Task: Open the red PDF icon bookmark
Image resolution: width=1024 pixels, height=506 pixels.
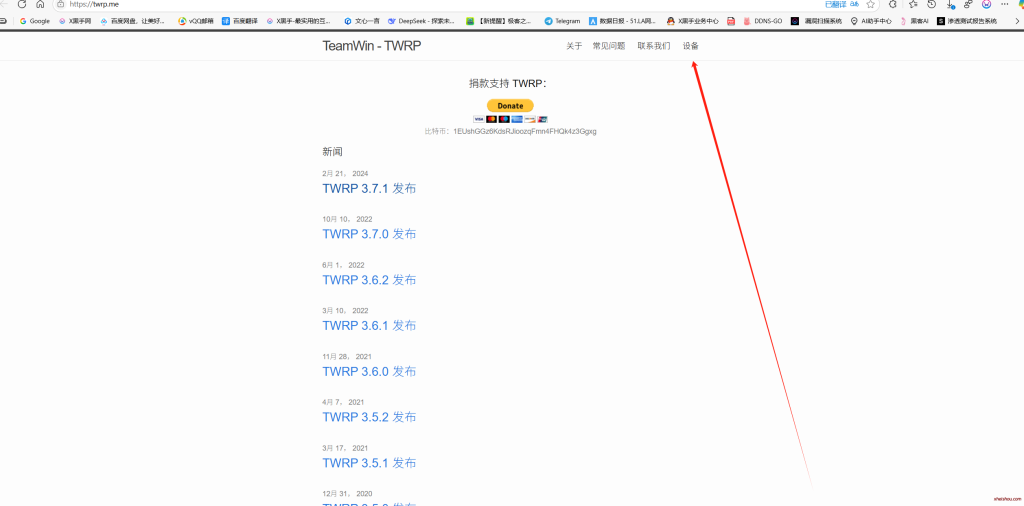Action: 731,21
